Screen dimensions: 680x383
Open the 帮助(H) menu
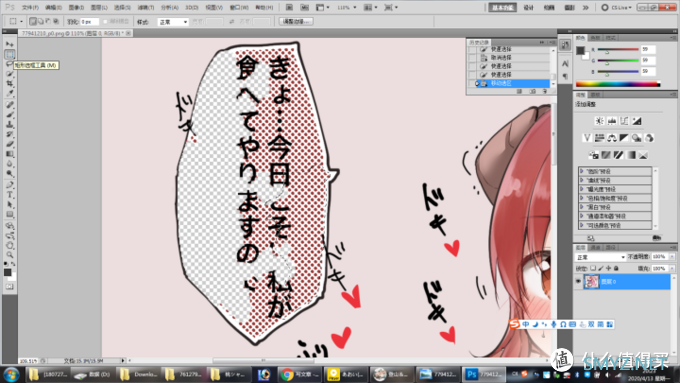point(264,7)
